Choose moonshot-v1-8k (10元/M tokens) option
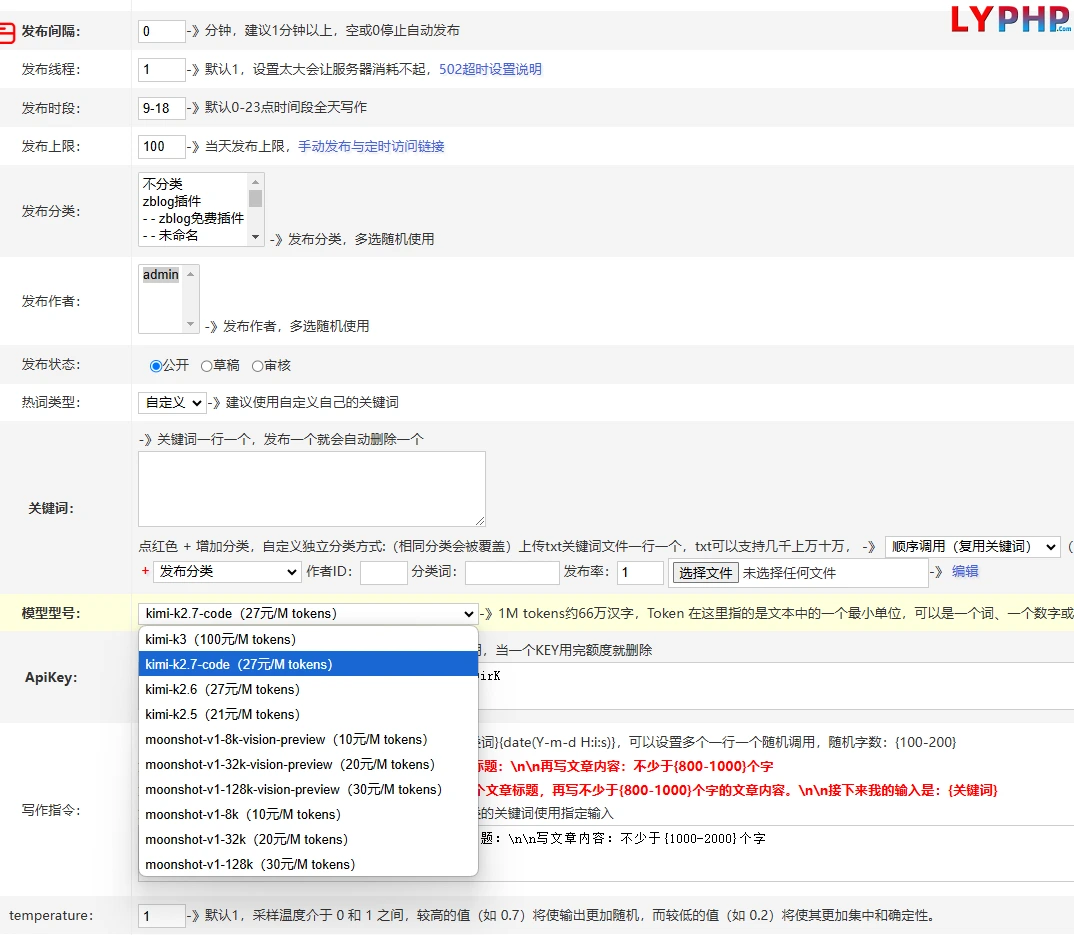 [x=308, y=814]
